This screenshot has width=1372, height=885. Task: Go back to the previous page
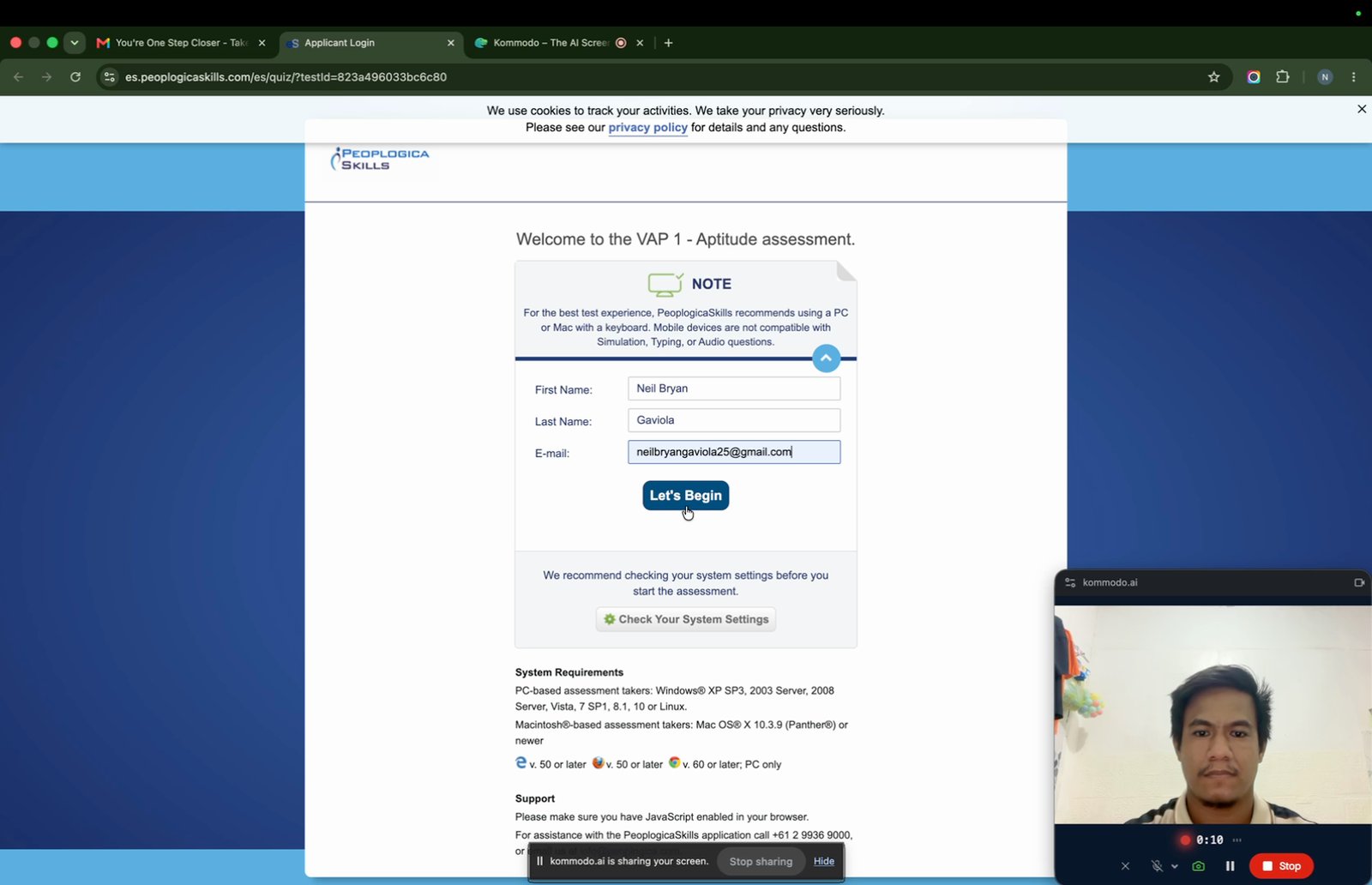(18, 77)
